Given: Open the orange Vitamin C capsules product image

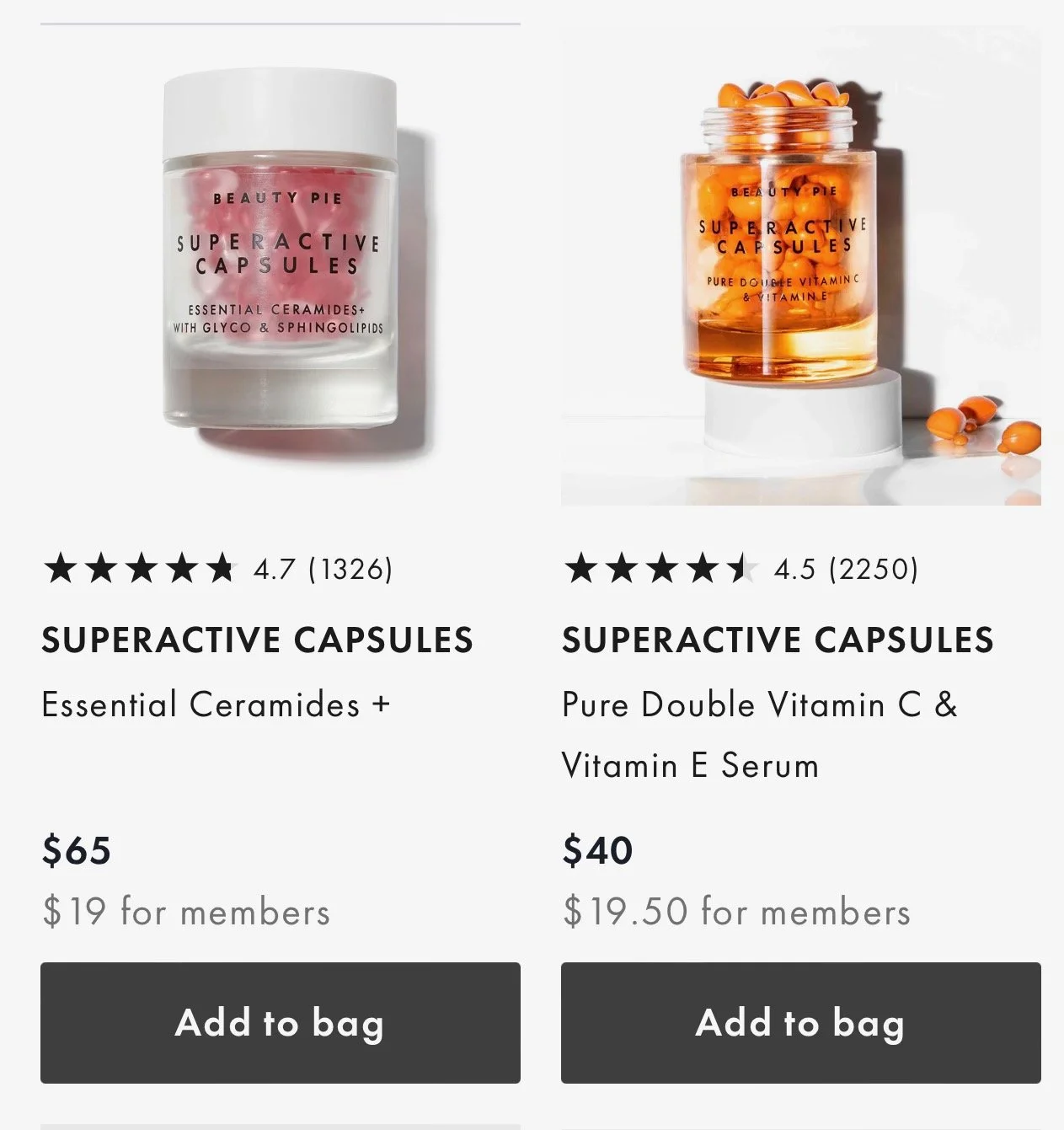Looking at the screenshot, I should 801,265.
